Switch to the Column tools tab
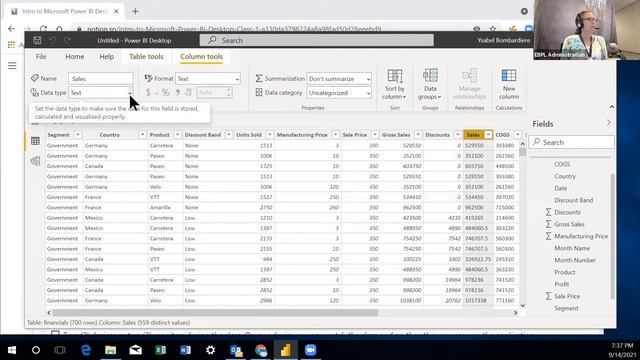The width and height of the screenshot is (640, 360). point(202,56)
